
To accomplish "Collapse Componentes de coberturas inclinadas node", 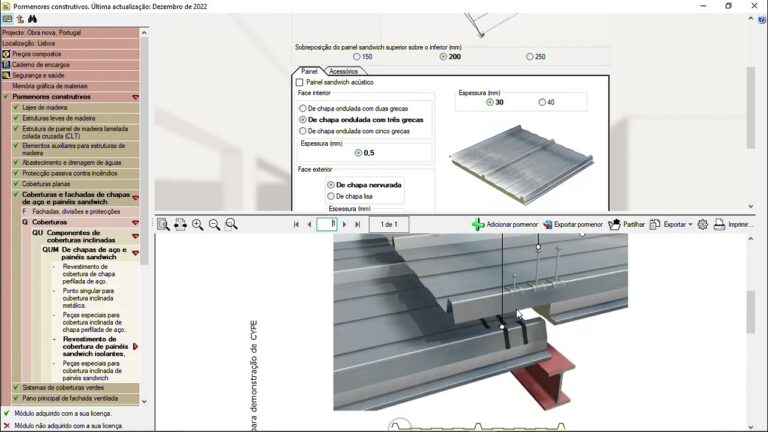I will pos(135,237).
